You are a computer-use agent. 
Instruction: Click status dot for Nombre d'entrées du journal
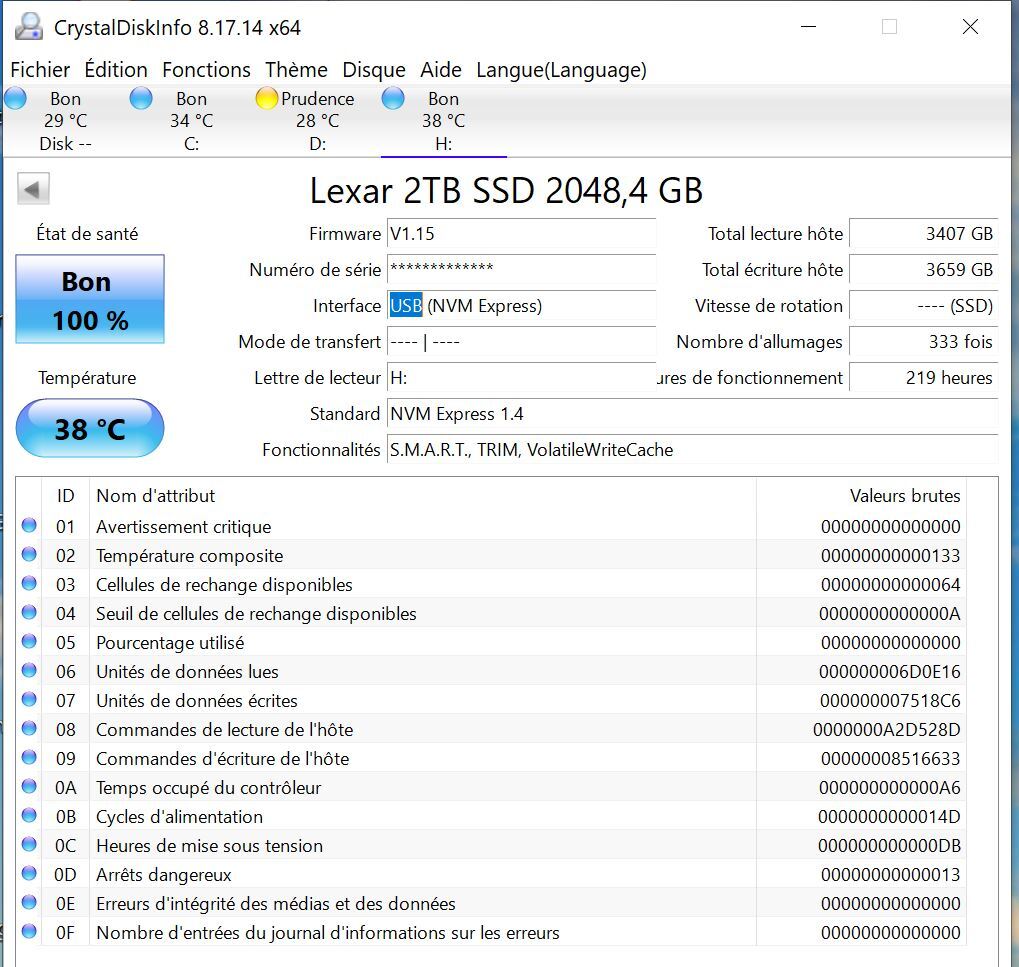click(x=29, y=931)
